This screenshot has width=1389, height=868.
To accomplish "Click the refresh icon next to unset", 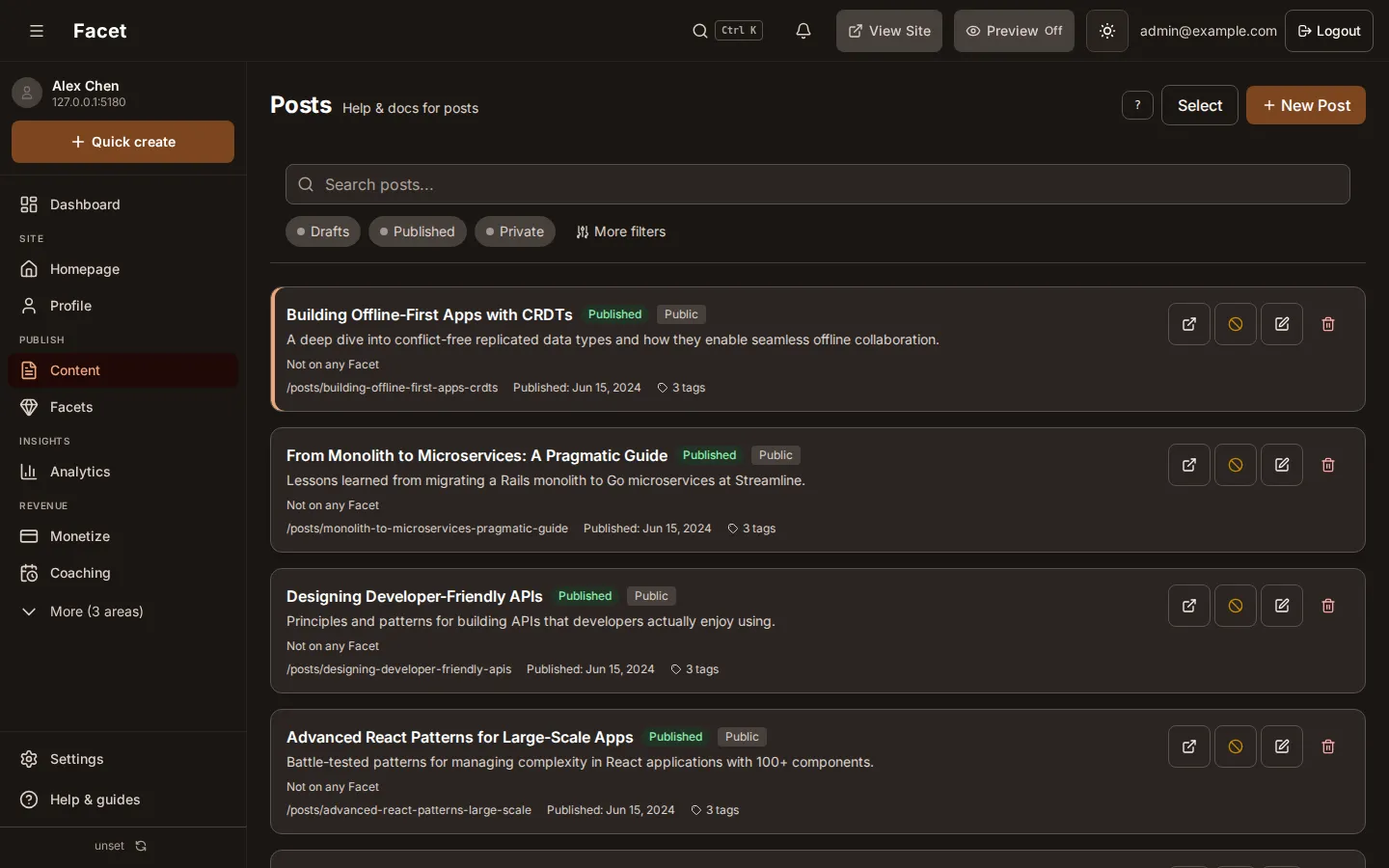I will tap(141, 846).
